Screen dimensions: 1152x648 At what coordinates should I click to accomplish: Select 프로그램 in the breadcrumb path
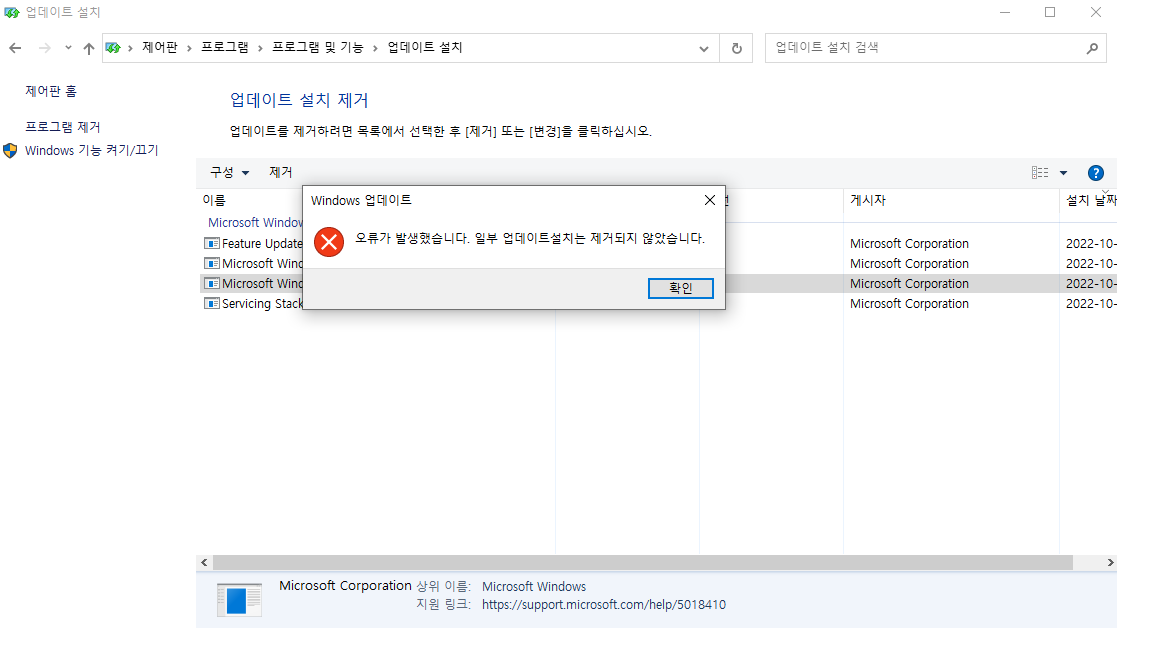click(225, 47)
